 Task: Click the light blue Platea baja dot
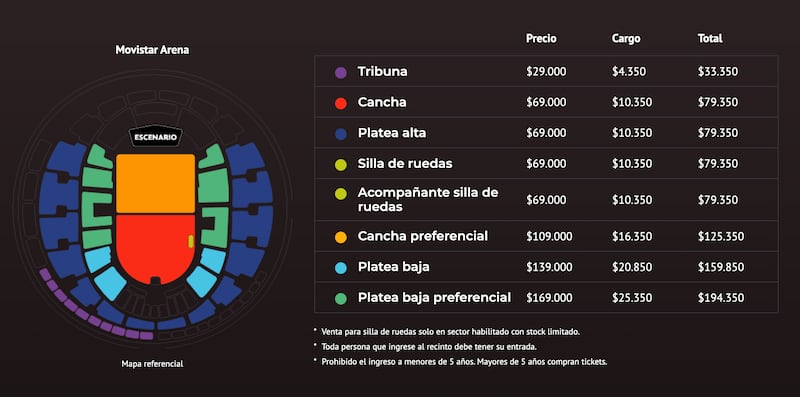pyautogui.click(x=341, y=267)
